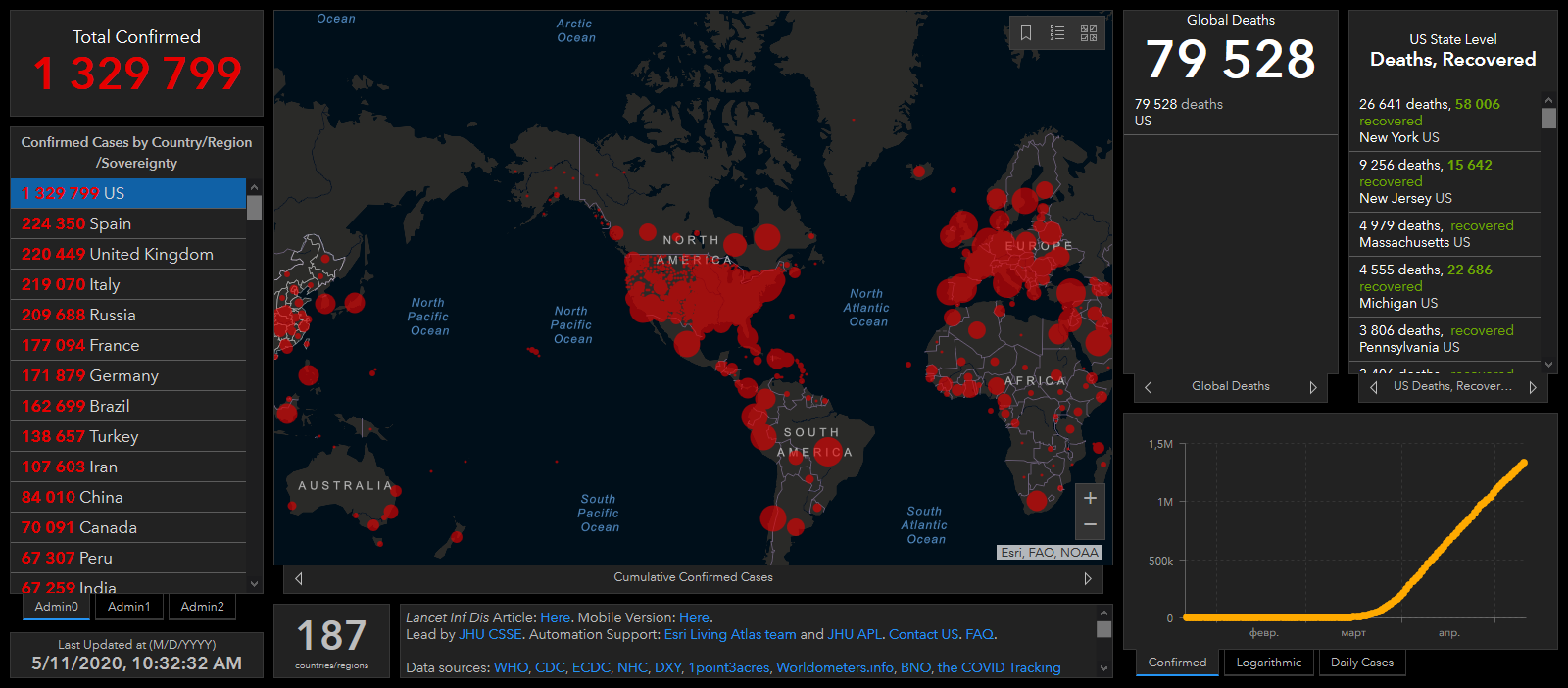Open the JHU CSSE link
Screen dimensions: 1568x688
coord(490,634)
